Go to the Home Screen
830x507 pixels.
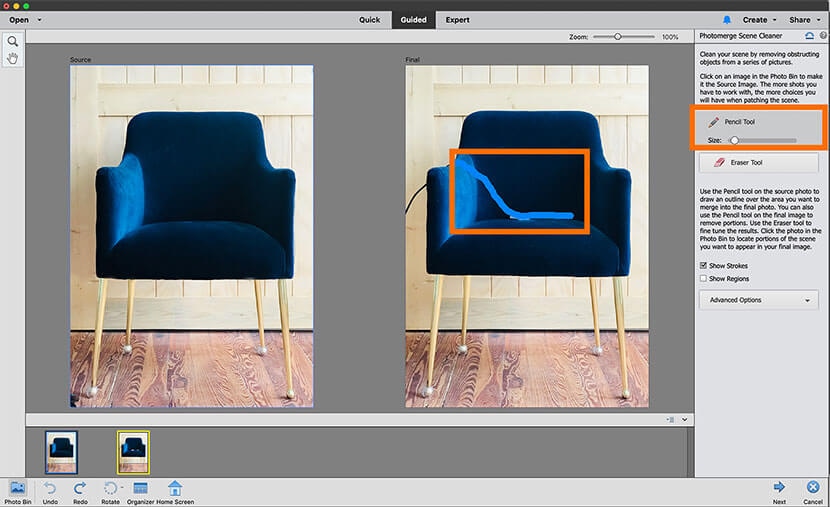[x=175, y=488]
